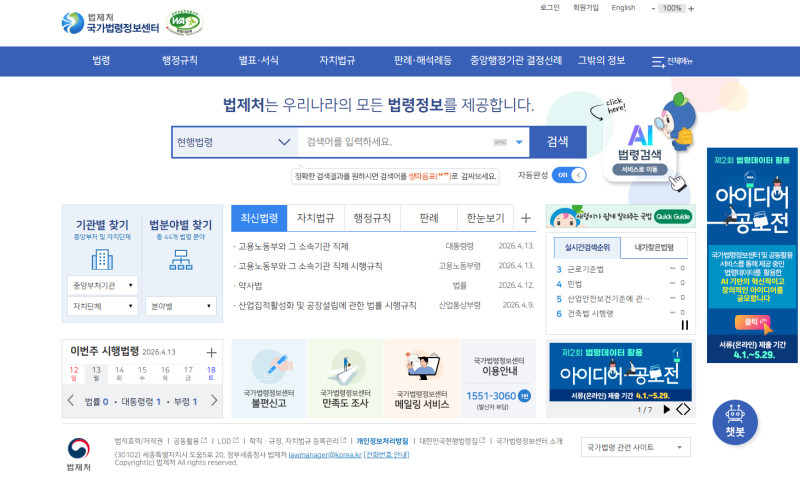Open the Quick Guide banner
The width and height of the screenshot is (800, 479).
pos(620,216)
